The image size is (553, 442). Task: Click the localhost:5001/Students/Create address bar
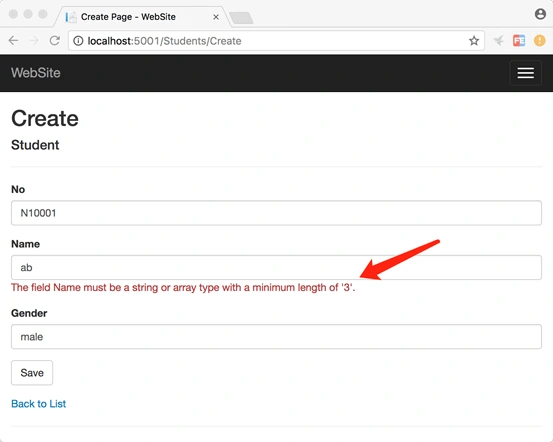pyautogui.click(x=276, y=41)
